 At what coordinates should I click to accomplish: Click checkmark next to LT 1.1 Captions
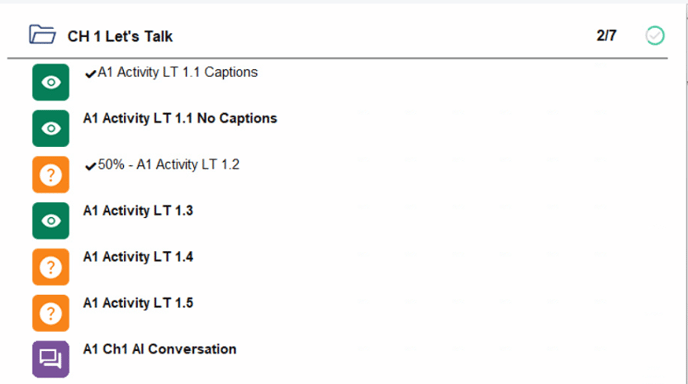click(90, 74)
